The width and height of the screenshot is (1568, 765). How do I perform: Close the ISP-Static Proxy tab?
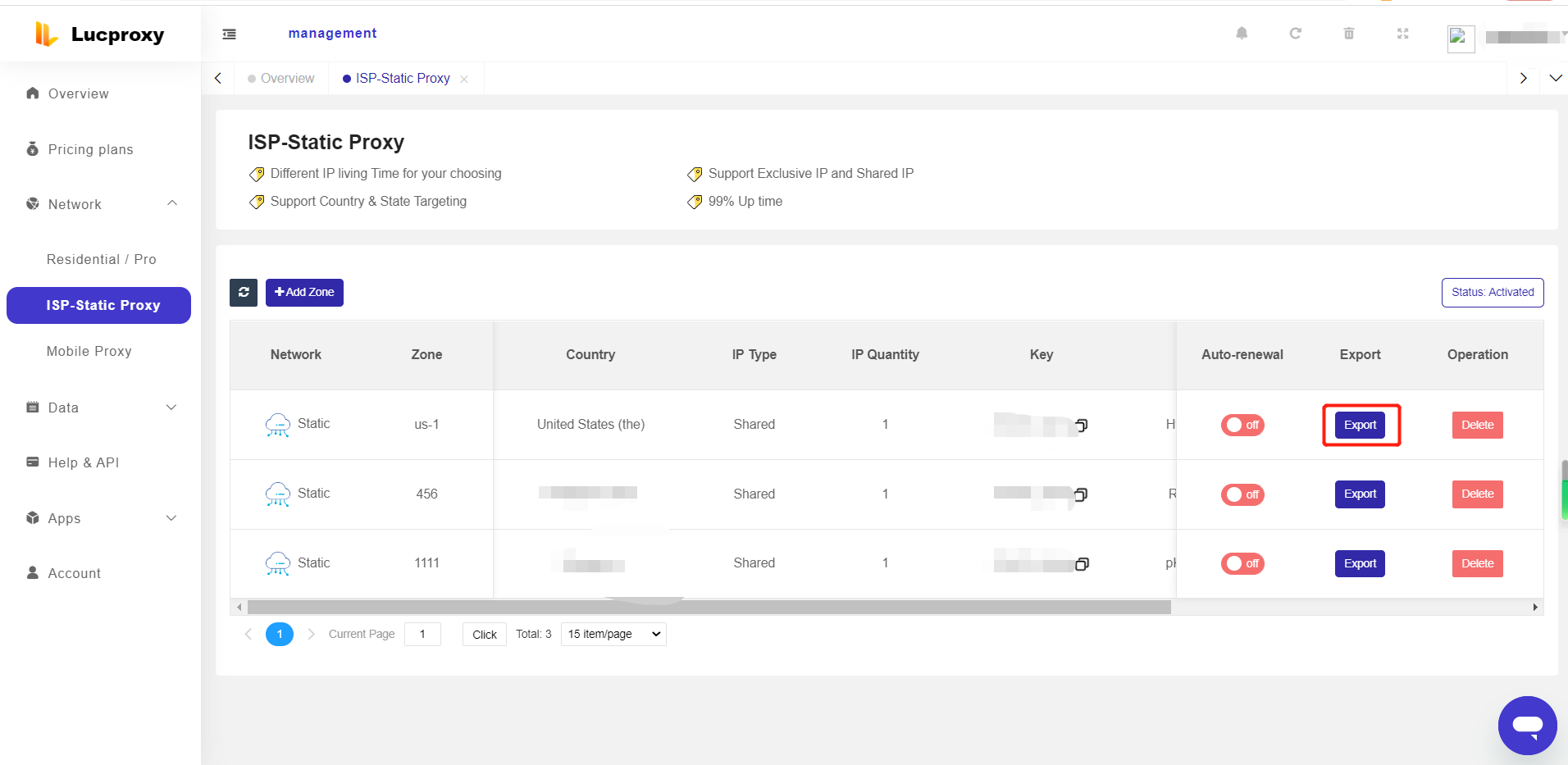coord(464,80)
